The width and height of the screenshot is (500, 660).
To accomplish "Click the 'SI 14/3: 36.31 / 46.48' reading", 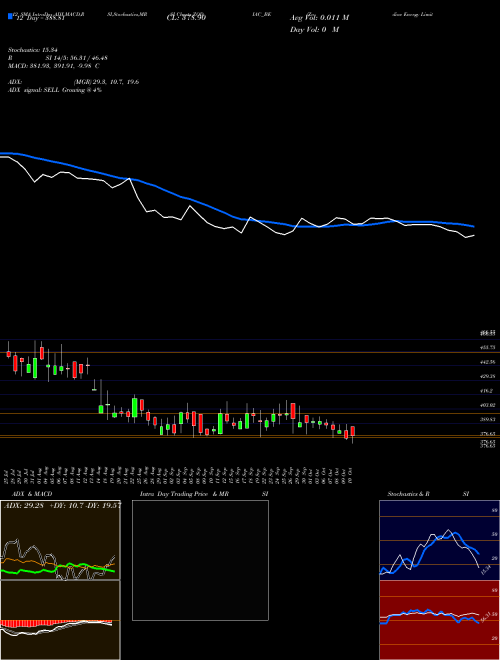I will [77, 58].
